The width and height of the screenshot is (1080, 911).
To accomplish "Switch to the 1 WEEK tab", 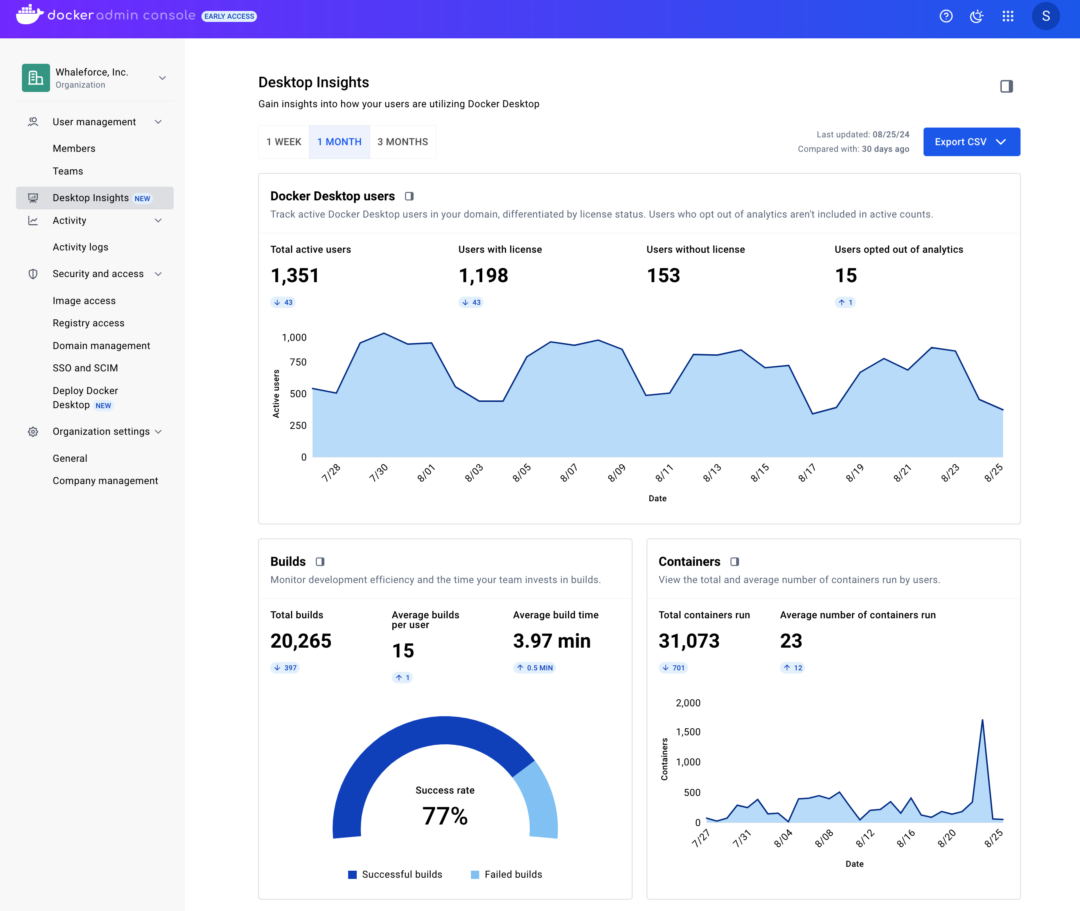I will click(x=283, y=141).
